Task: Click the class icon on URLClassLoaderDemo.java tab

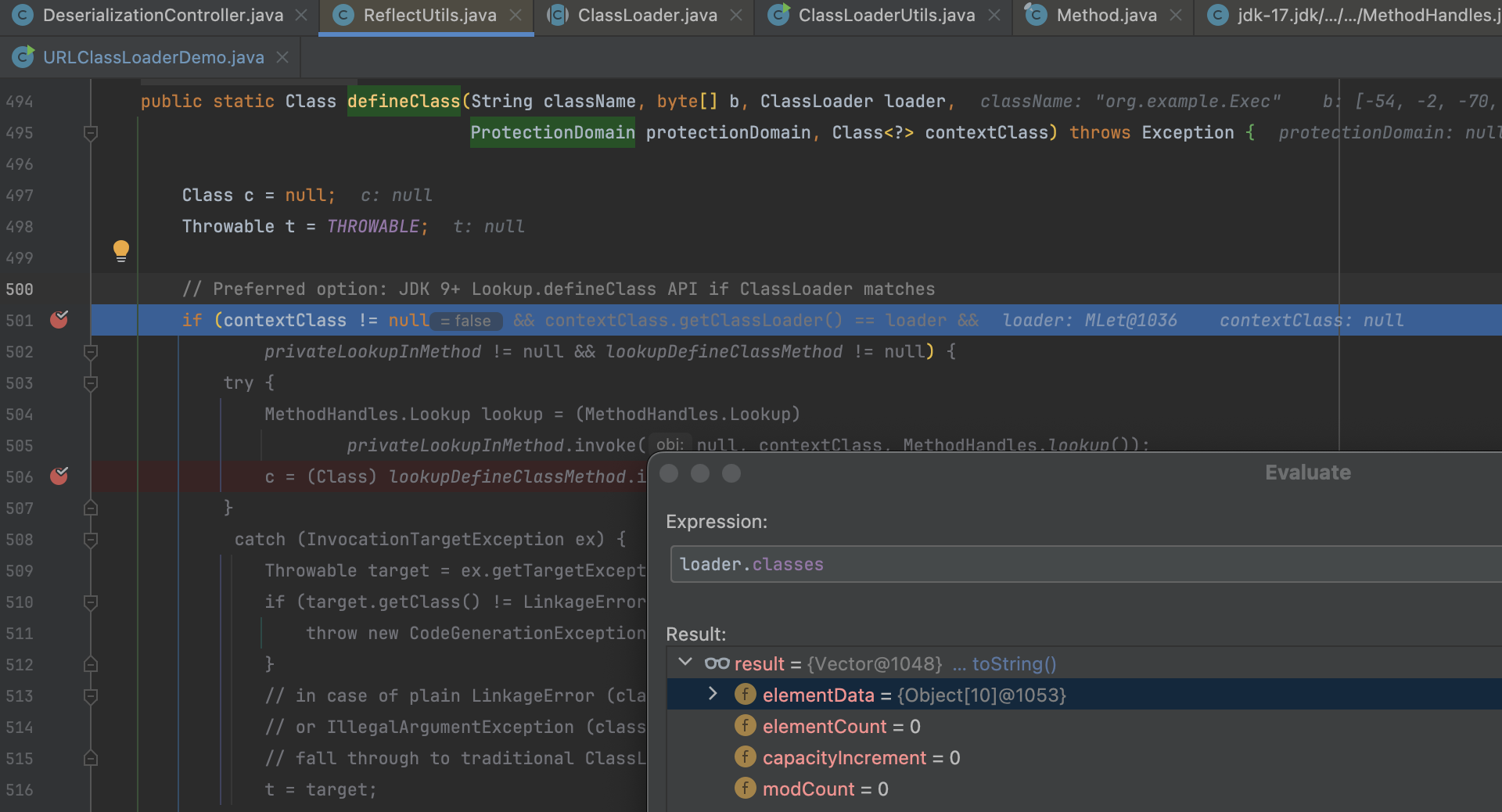Action: click(x=23, y=56)
